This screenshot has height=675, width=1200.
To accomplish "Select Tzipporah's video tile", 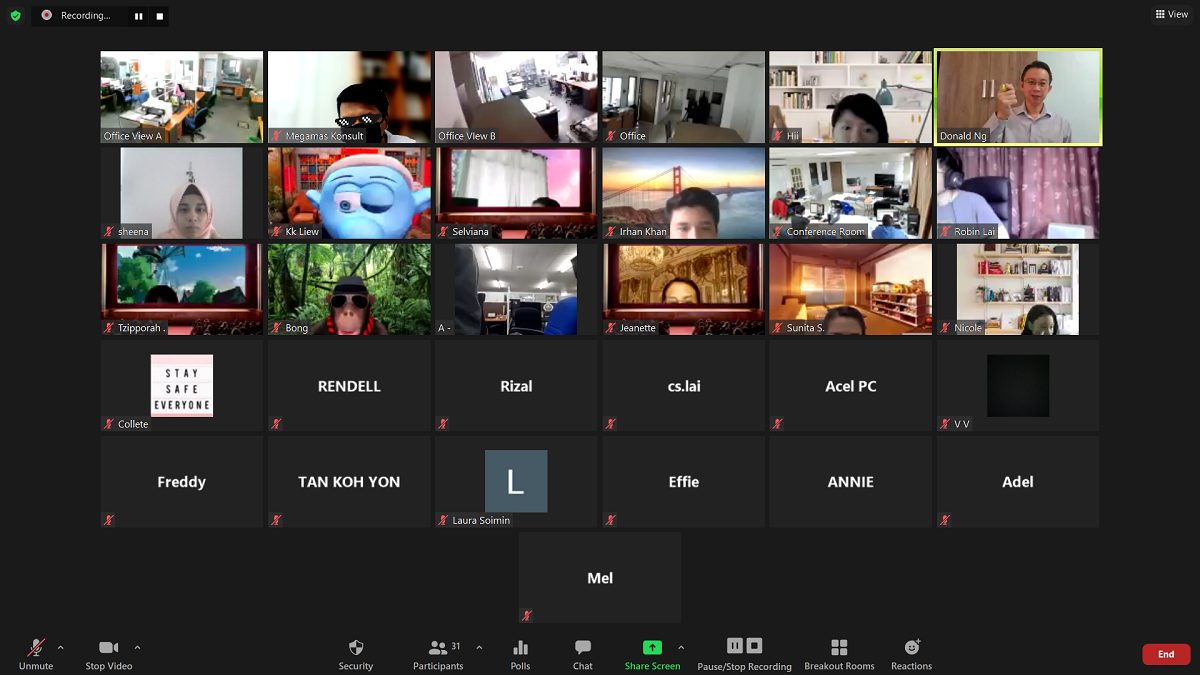I will tap(182, 289).
